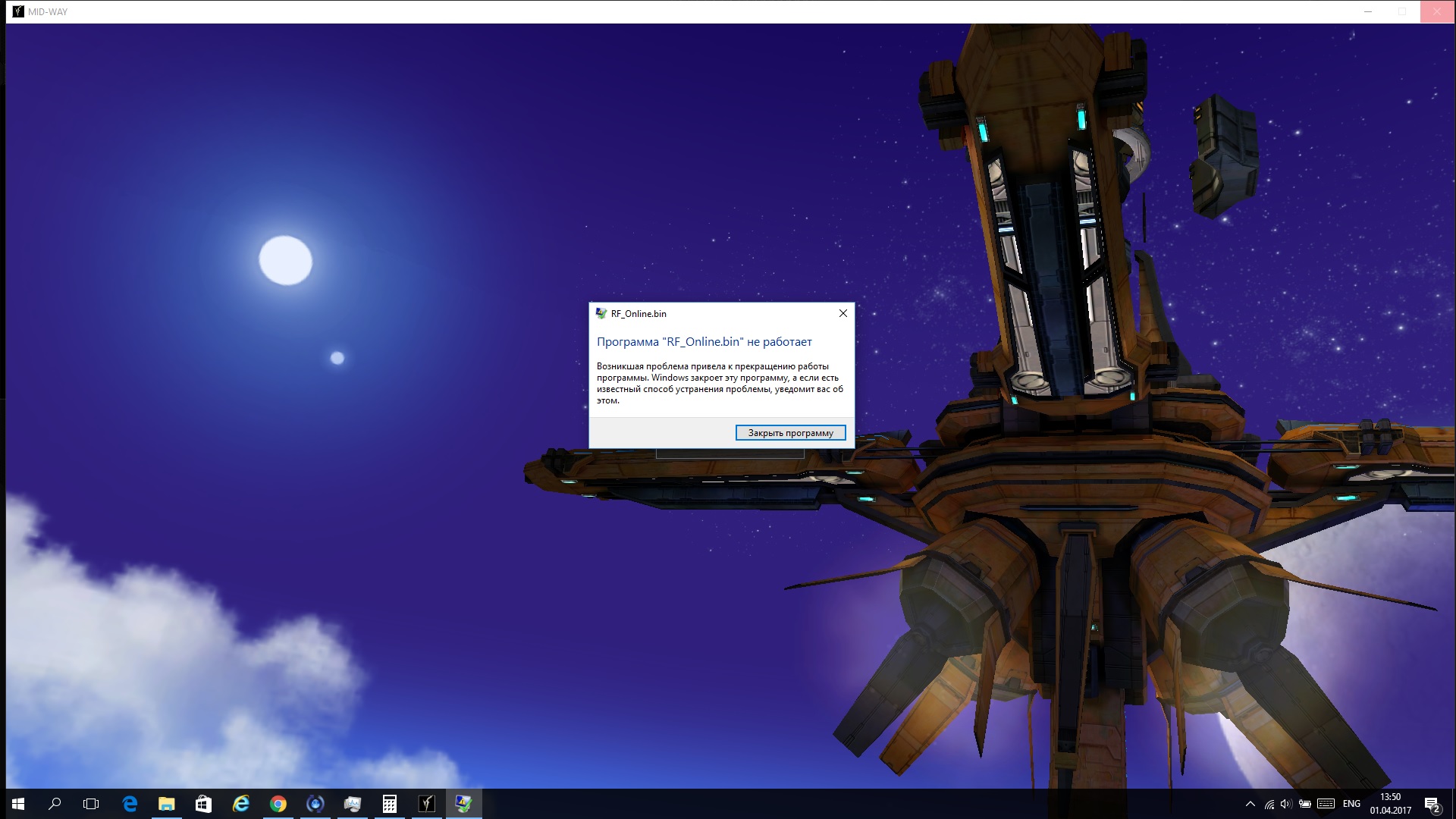Close the RF_Online.bin error dialog
The height and width of the screenshot is (819, 1456).
[x=843, y=313]
